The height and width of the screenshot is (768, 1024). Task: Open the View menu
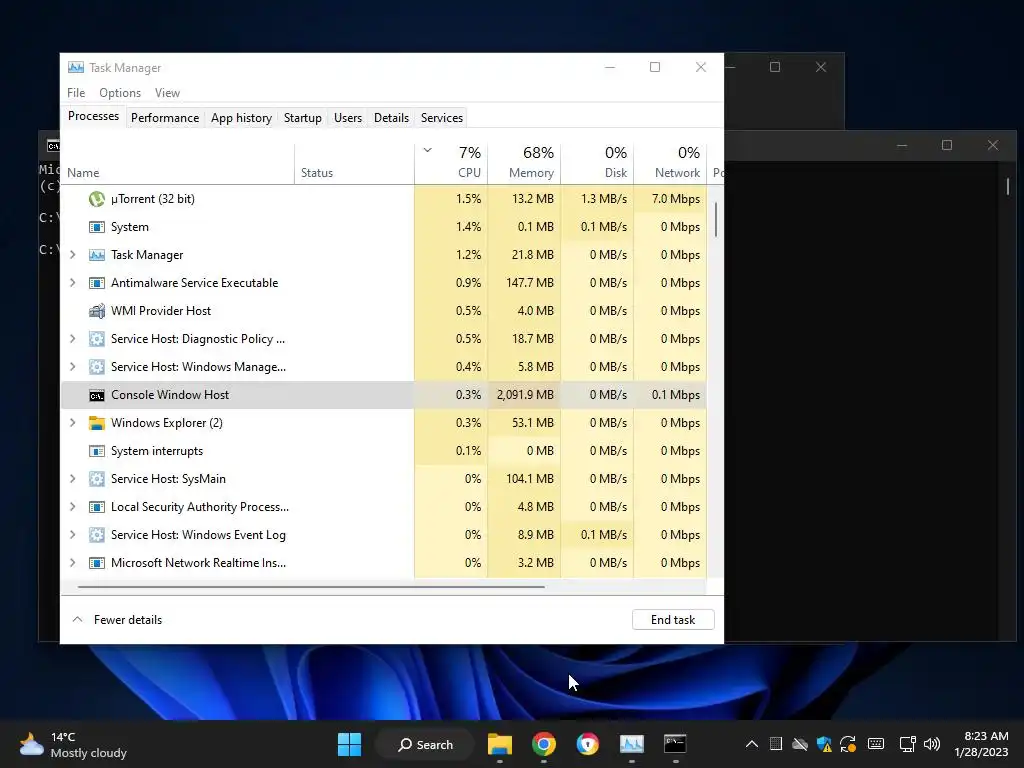click(167, 93)
